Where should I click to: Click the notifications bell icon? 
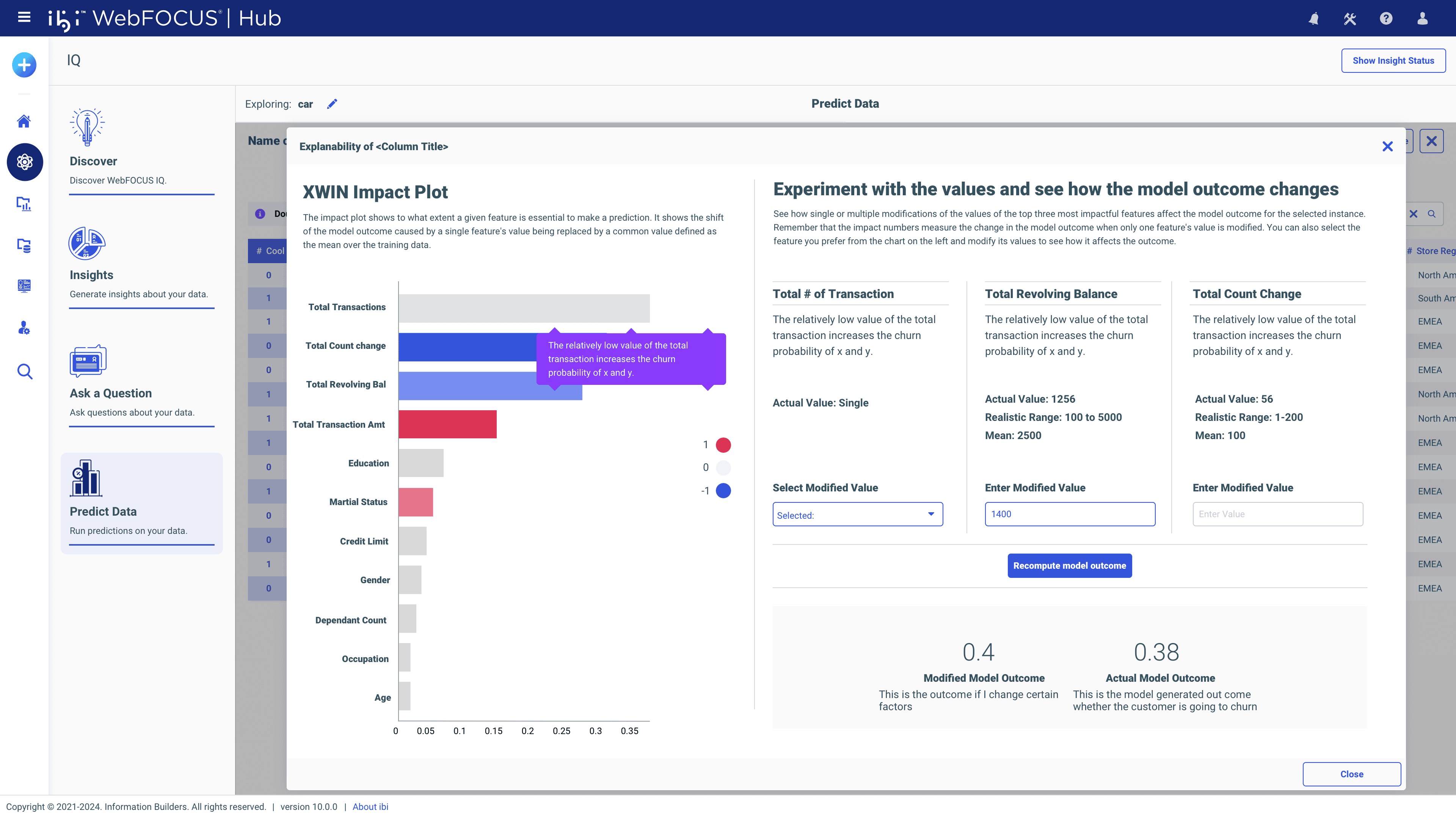pyautogui.click(x=1313, y=19)
